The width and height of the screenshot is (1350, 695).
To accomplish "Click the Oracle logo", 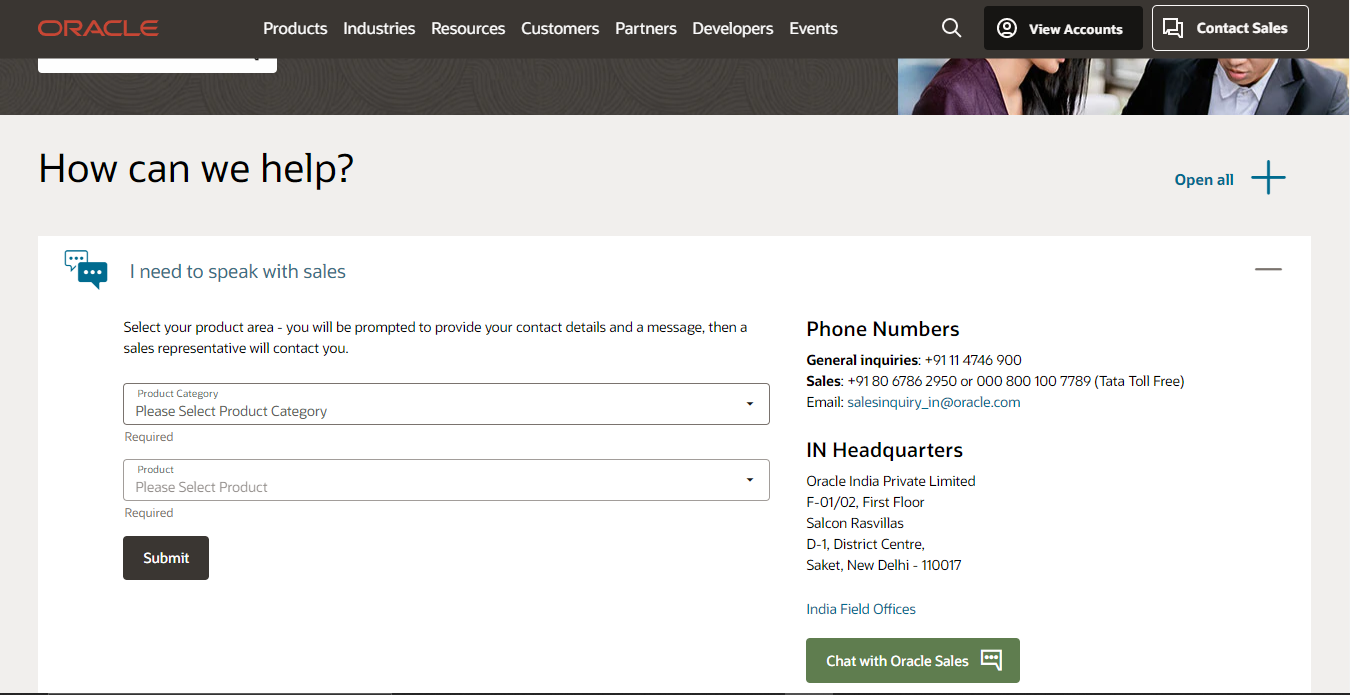I will (98, 28).
